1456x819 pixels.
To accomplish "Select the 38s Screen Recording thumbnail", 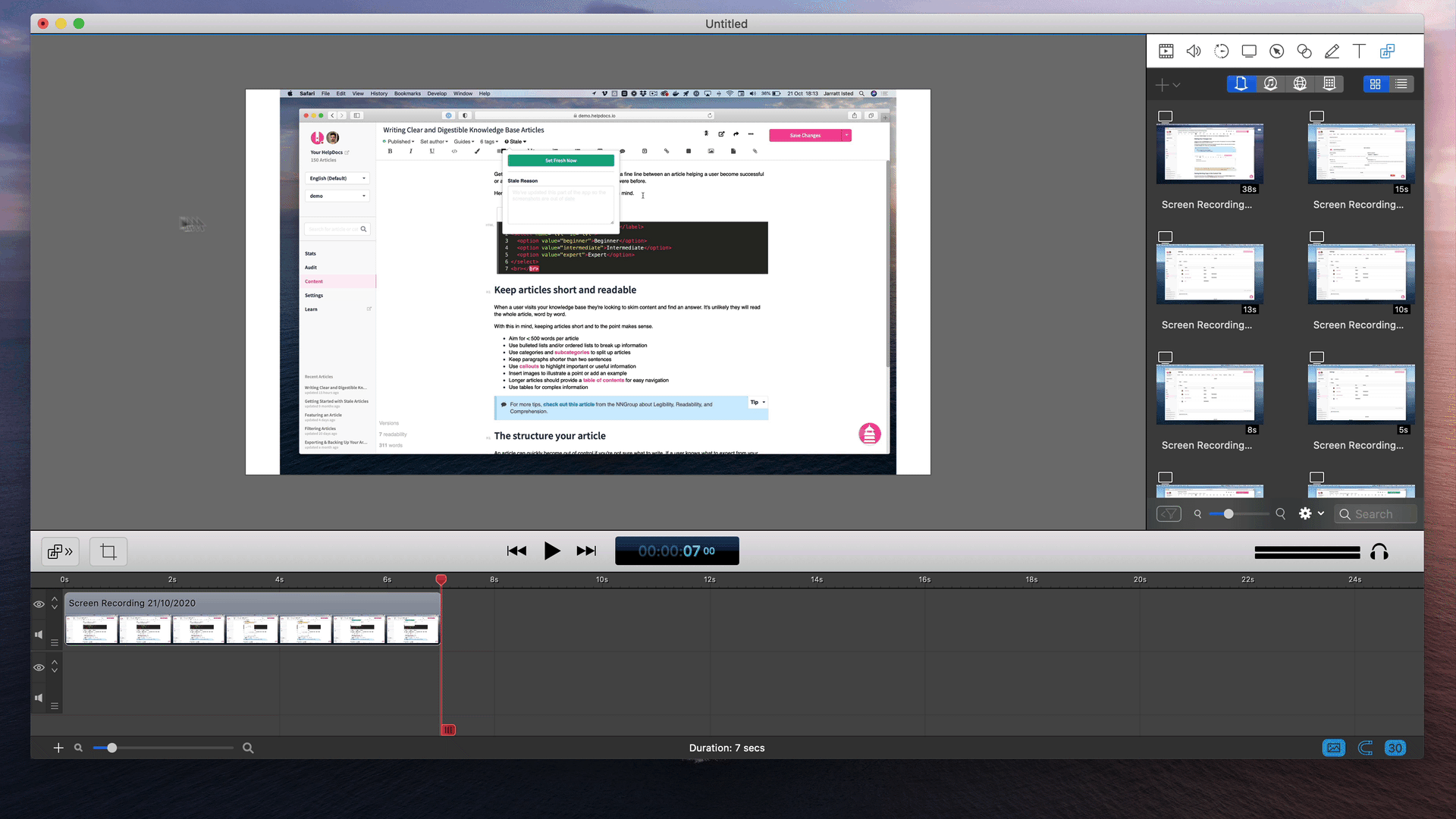I will point(1210,154).
